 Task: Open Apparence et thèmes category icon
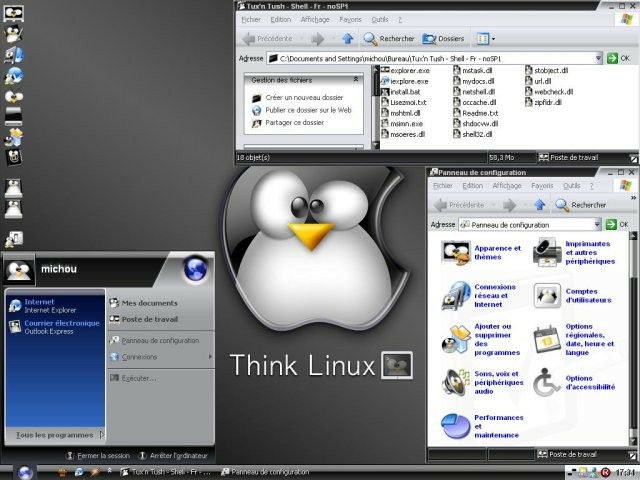(456, 253)
